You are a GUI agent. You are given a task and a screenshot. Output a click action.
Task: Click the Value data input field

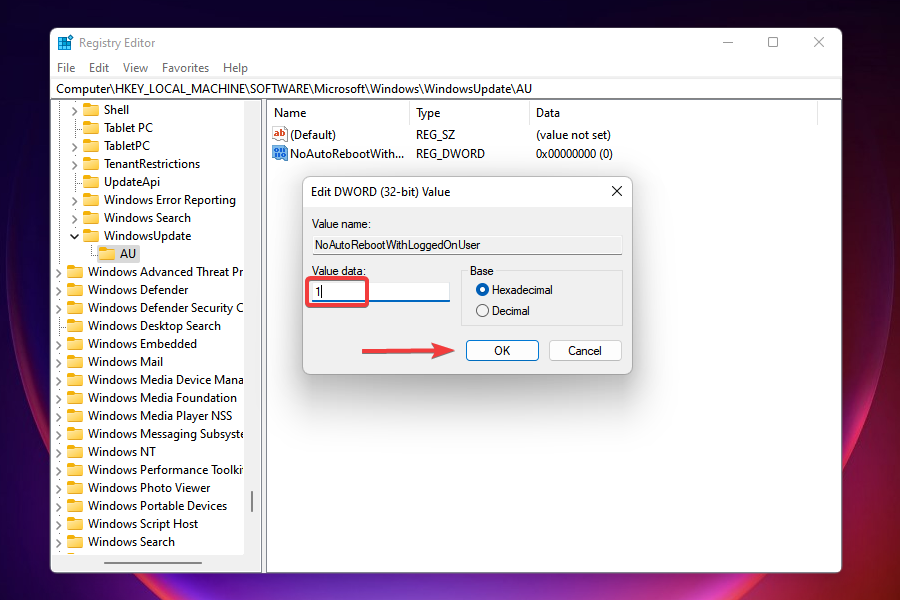380,292
